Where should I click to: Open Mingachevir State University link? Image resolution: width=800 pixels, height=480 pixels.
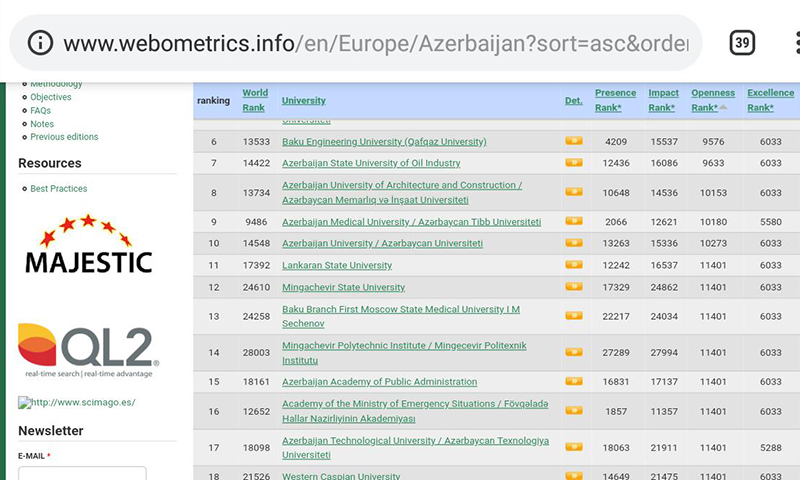pos(343,287)
